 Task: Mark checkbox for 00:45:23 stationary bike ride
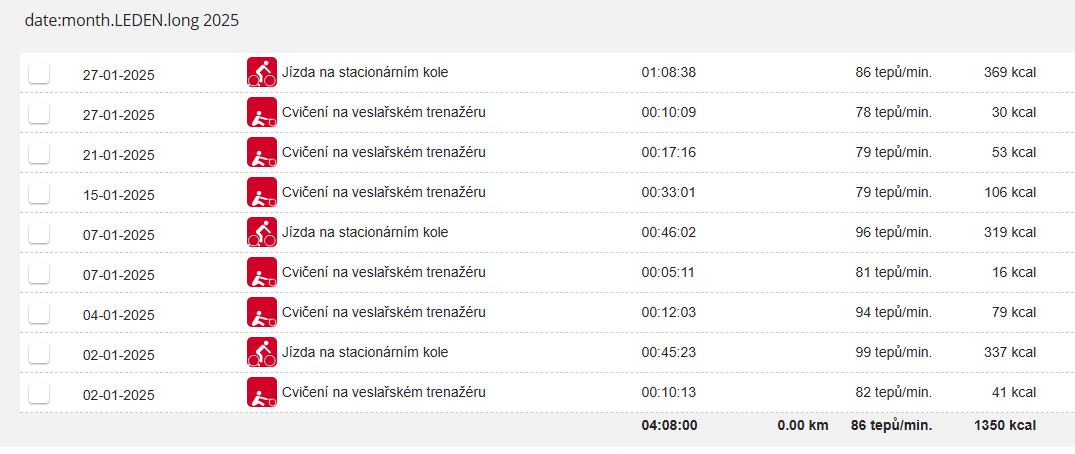tap(39, 353)
